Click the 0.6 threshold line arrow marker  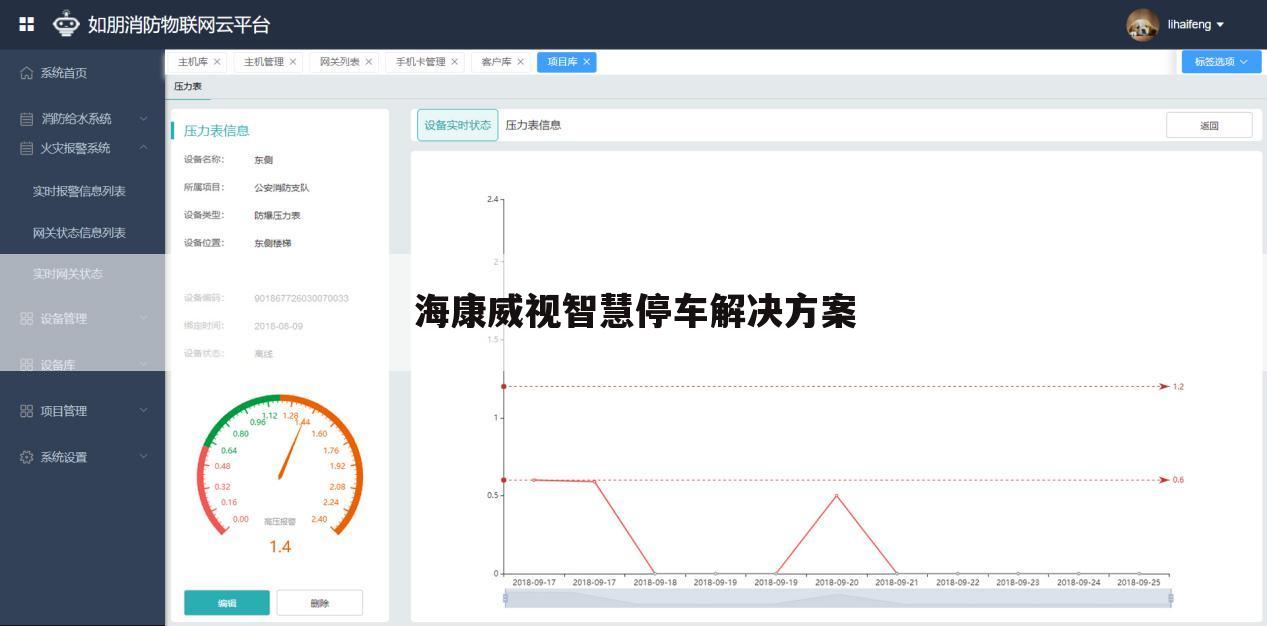click(1163, 480)
